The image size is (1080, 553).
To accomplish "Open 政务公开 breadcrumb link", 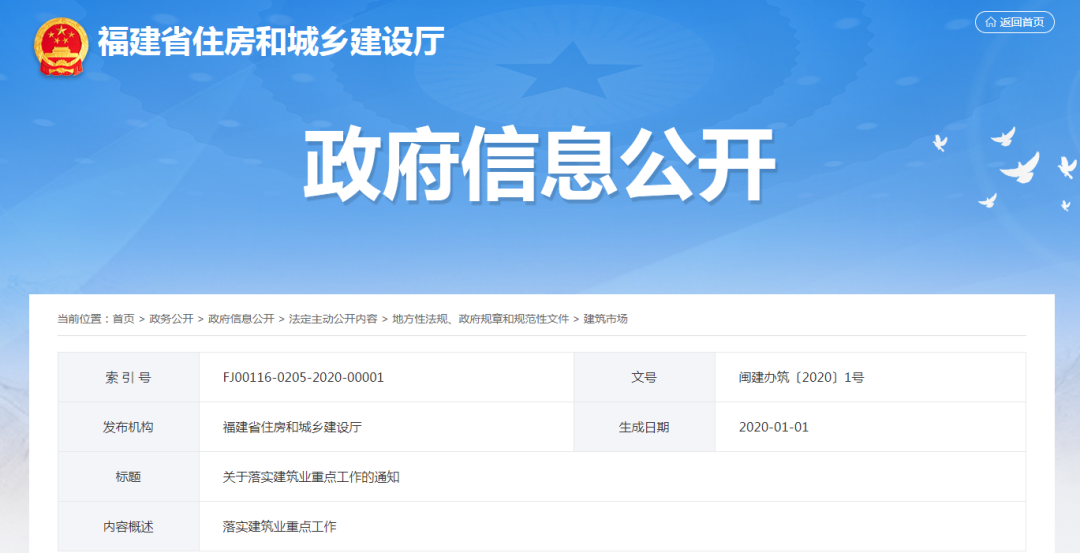I will coord(172,319).
